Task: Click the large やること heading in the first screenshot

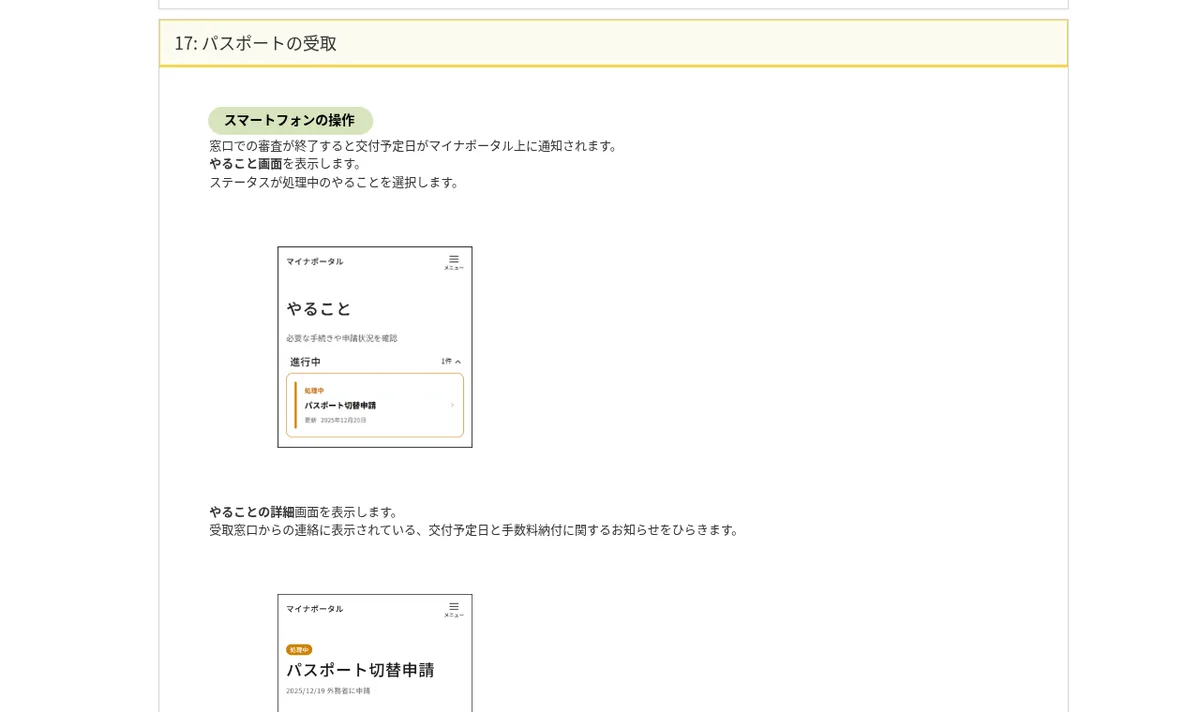Action: point(319,309)
